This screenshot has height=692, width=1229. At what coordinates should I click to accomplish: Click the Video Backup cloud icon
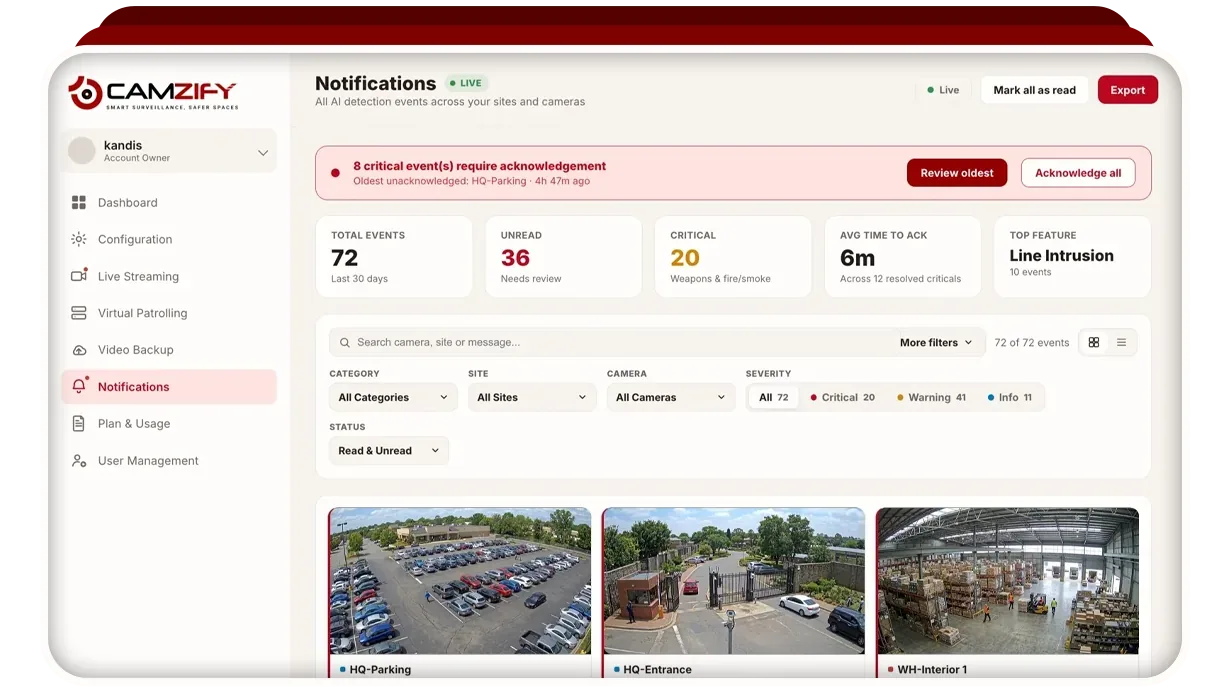coord(79,351)
